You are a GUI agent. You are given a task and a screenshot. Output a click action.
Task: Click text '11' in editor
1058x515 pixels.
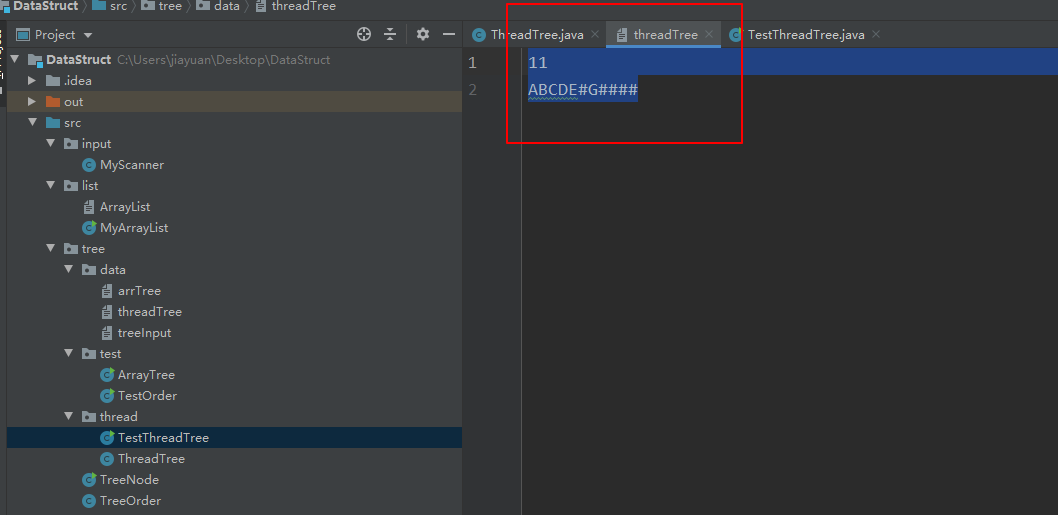tap(538, 63)
